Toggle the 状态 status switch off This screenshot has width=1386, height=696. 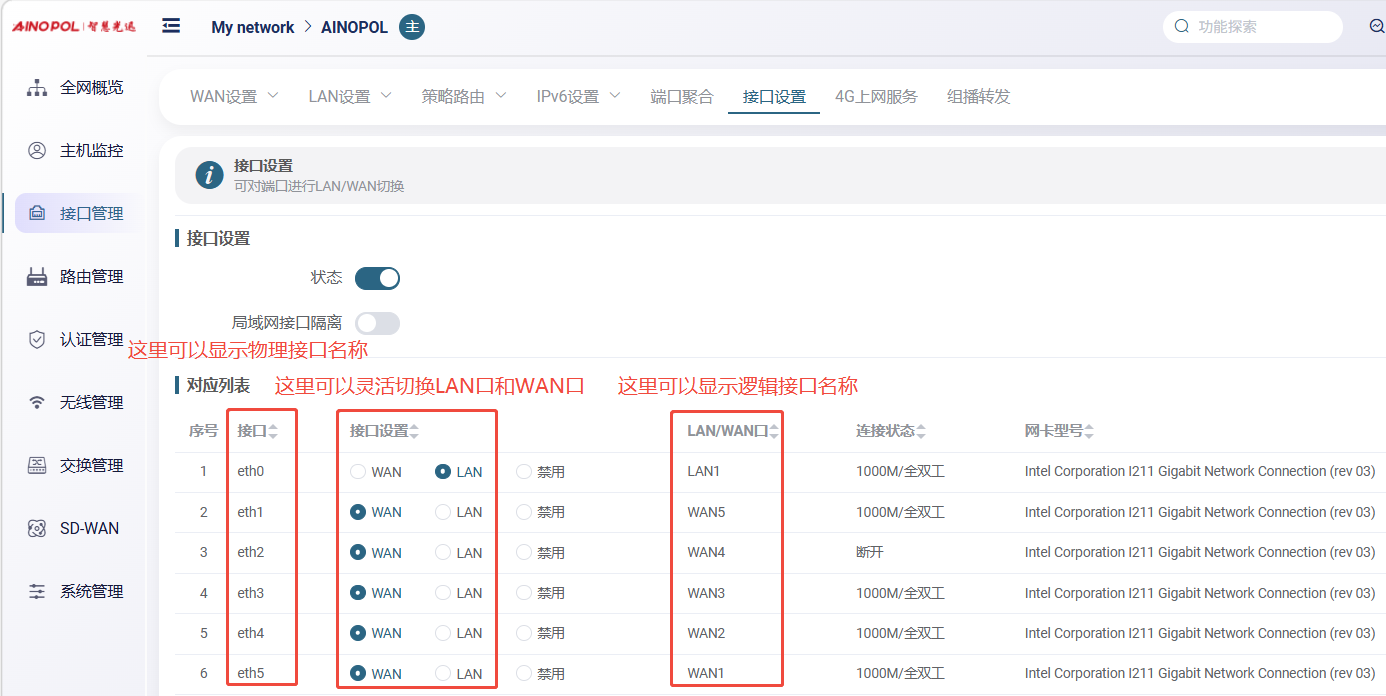tap(377, 278)
